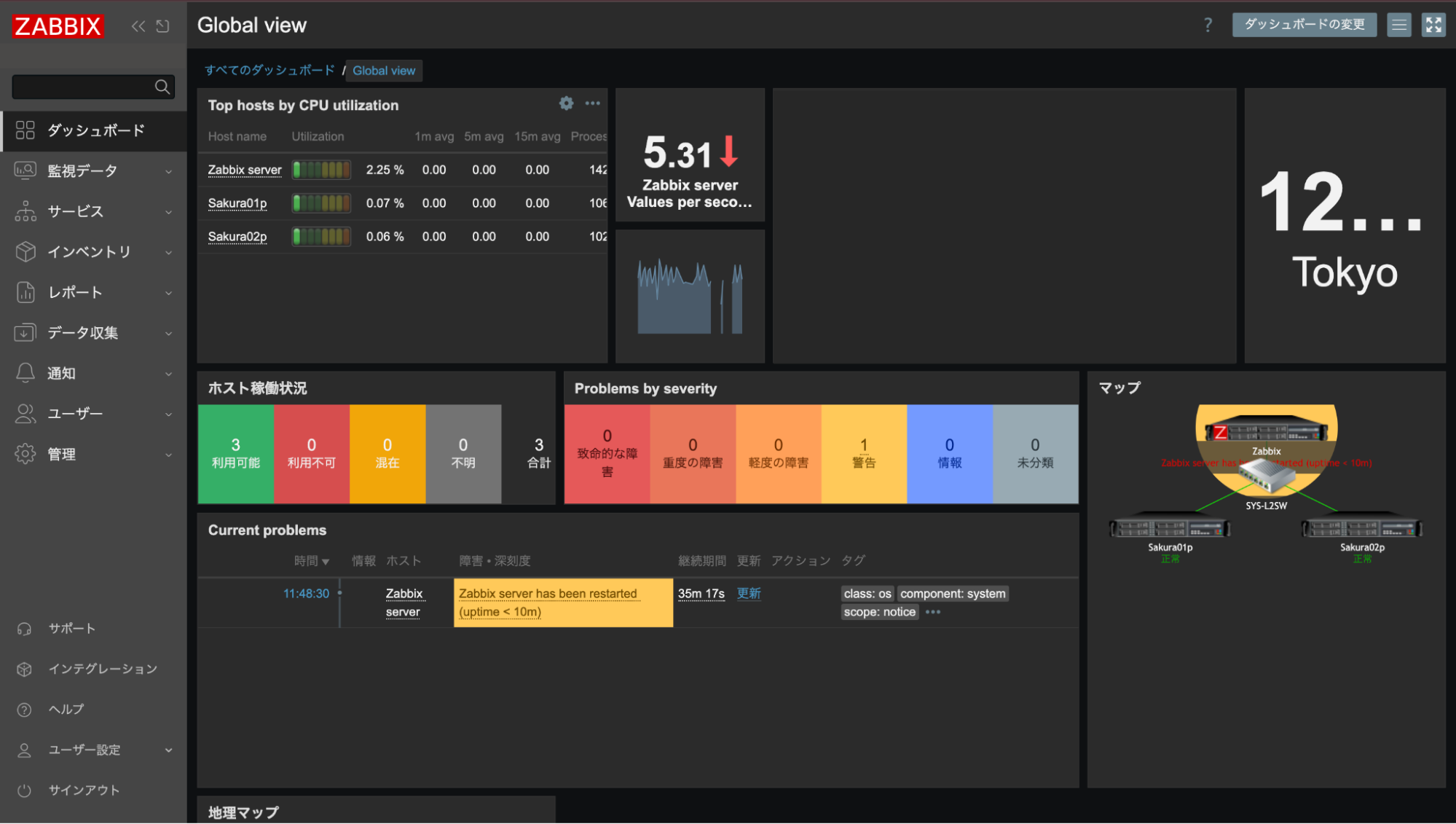Click the 'Zabbix server has been restarted' problem
This screenshot has height=824, width=1456.
548,603
